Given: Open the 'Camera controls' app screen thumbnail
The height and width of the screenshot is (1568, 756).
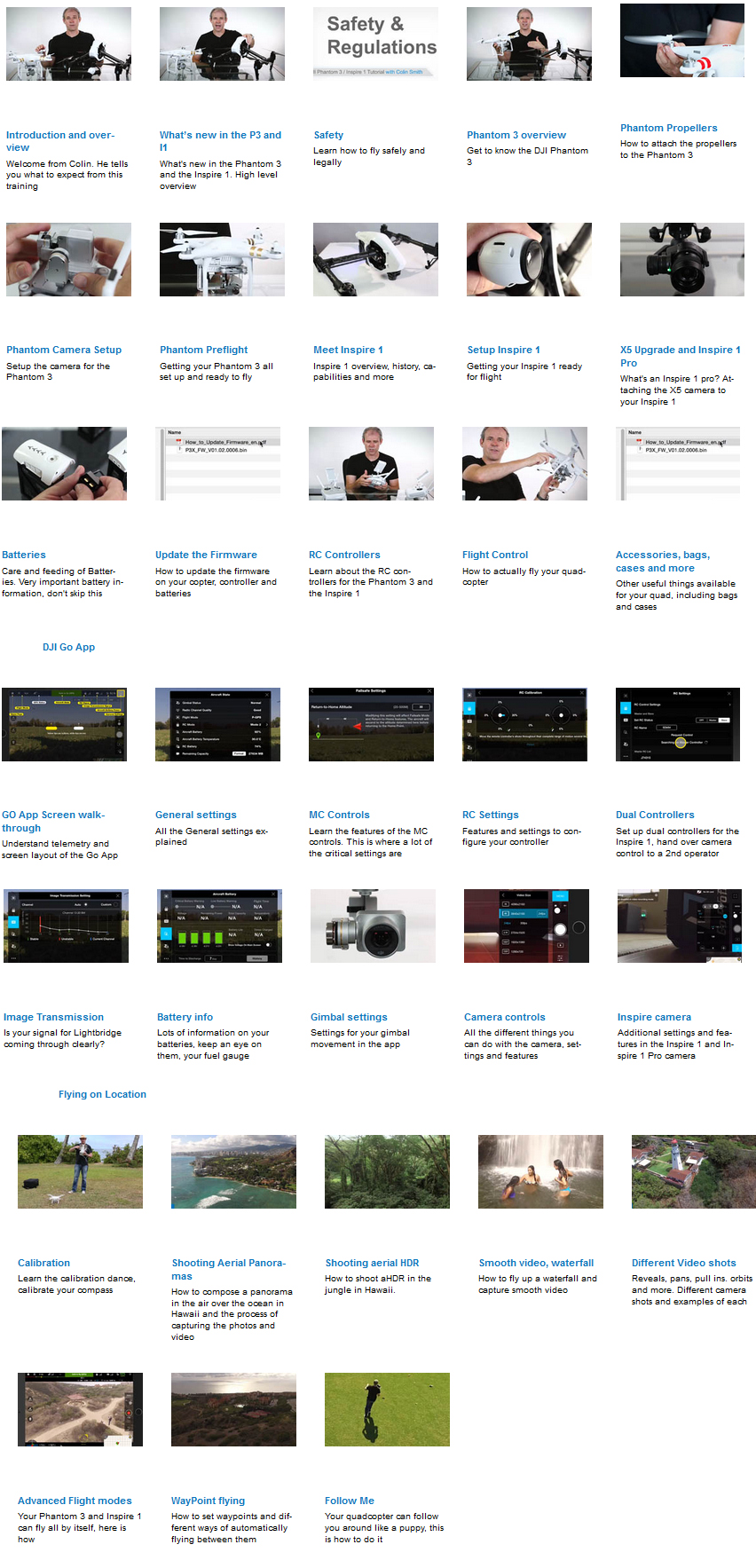Looking at the screenshot, I should (x=526, y=926).
